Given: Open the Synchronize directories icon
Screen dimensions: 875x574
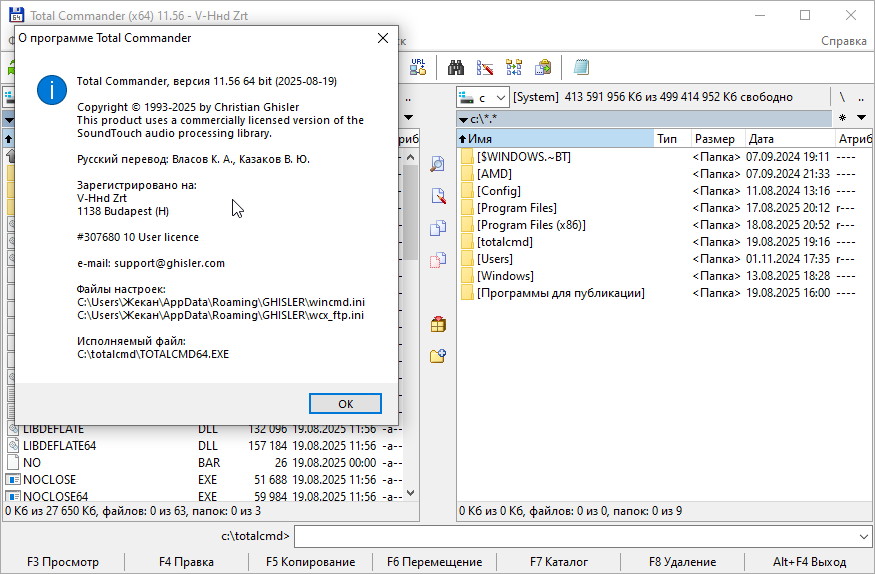Looking at the screenshot, I should [x=513, y=67].
